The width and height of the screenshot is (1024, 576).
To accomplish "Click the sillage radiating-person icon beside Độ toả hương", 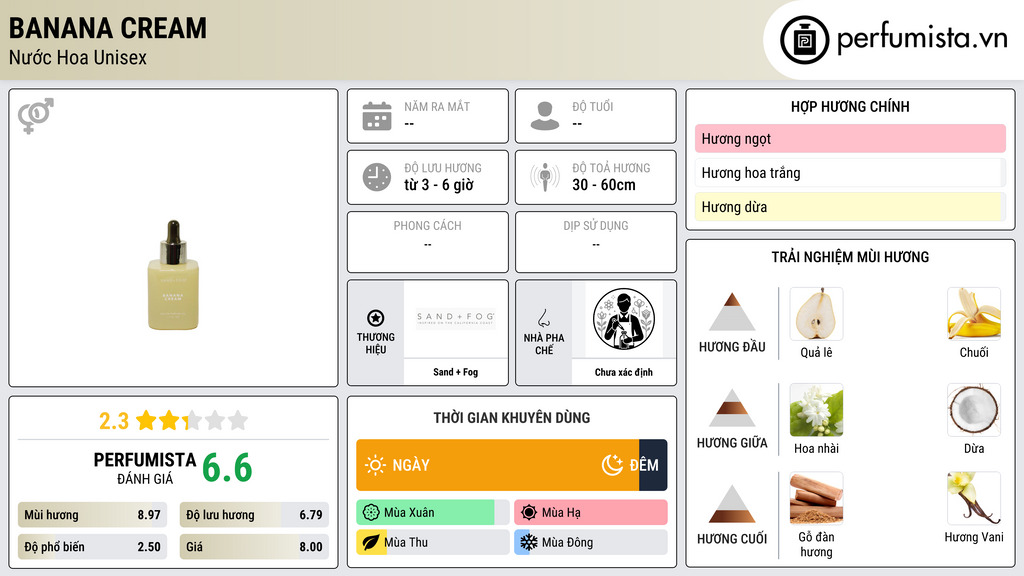I will 545,177.
